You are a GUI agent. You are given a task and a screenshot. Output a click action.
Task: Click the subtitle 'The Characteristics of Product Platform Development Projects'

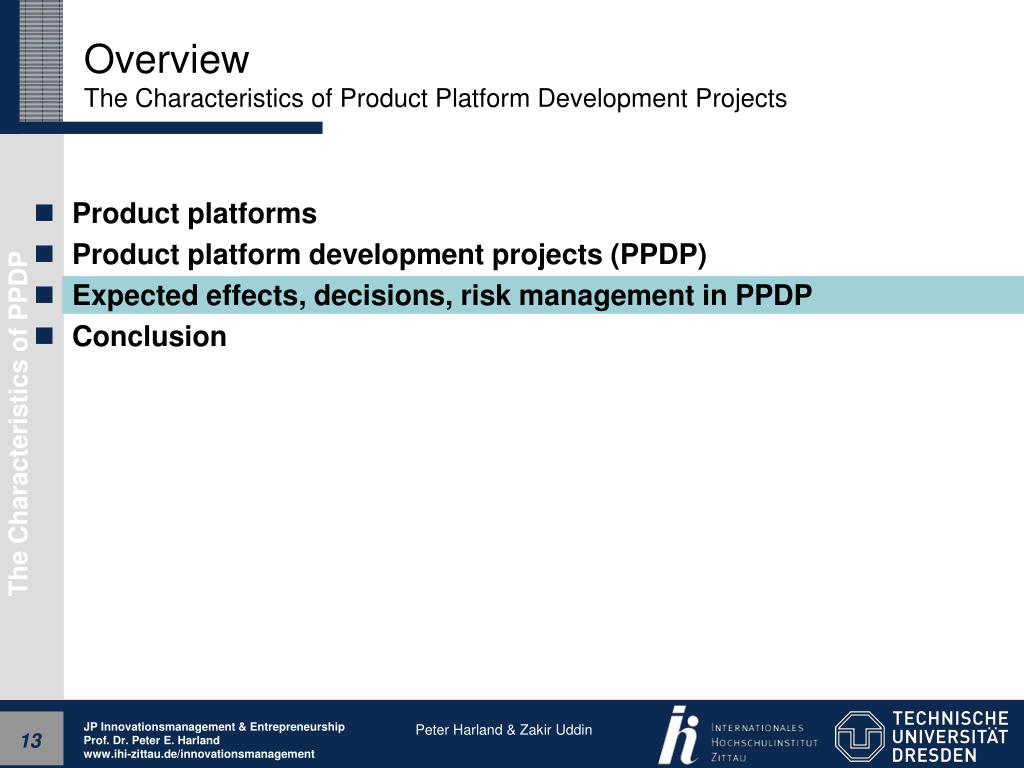click(x=436, y=99)
